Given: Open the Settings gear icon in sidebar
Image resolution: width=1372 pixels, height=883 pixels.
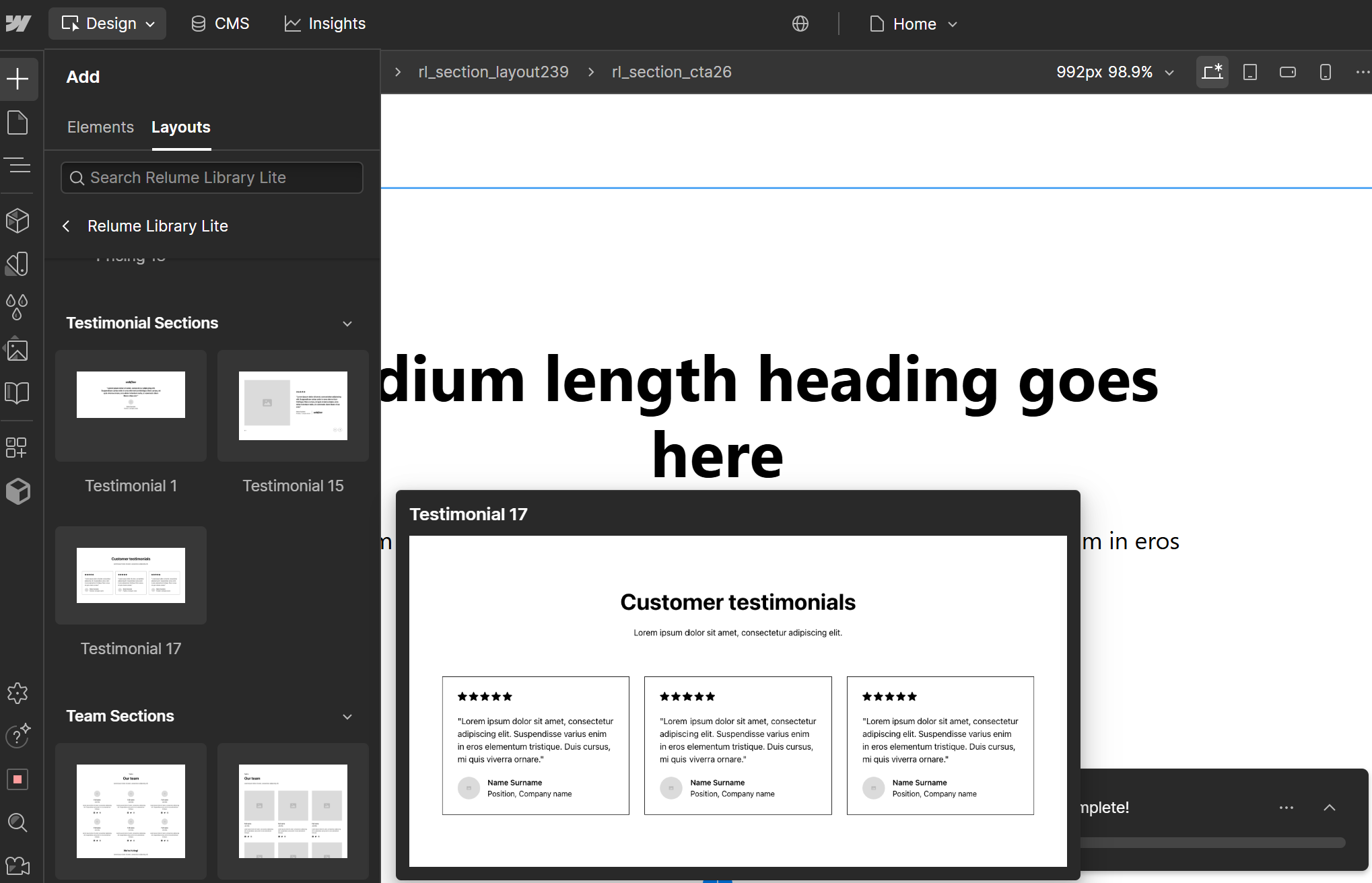Looking at the screenshot, I should click(x=18, y=693).
